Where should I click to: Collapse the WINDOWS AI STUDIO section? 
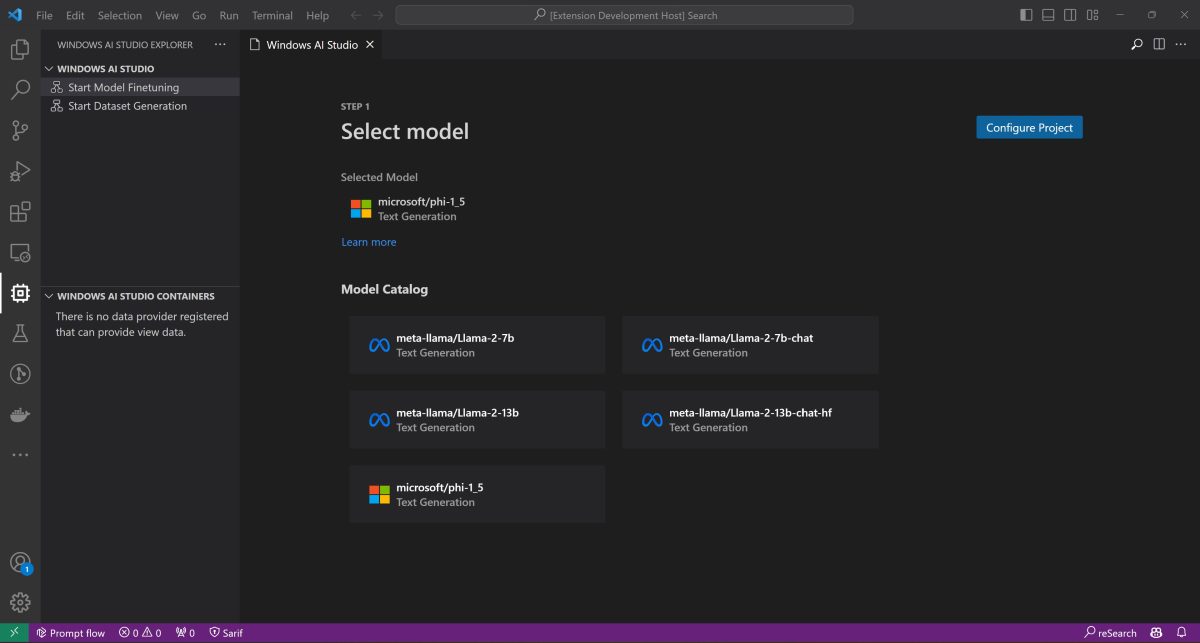pos(48,68)
